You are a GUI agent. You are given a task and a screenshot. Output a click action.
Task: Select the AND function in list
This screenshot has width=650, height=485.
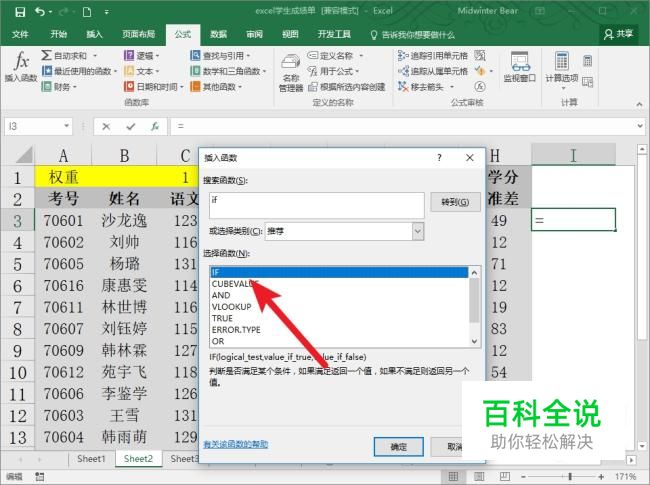(339, 295)
